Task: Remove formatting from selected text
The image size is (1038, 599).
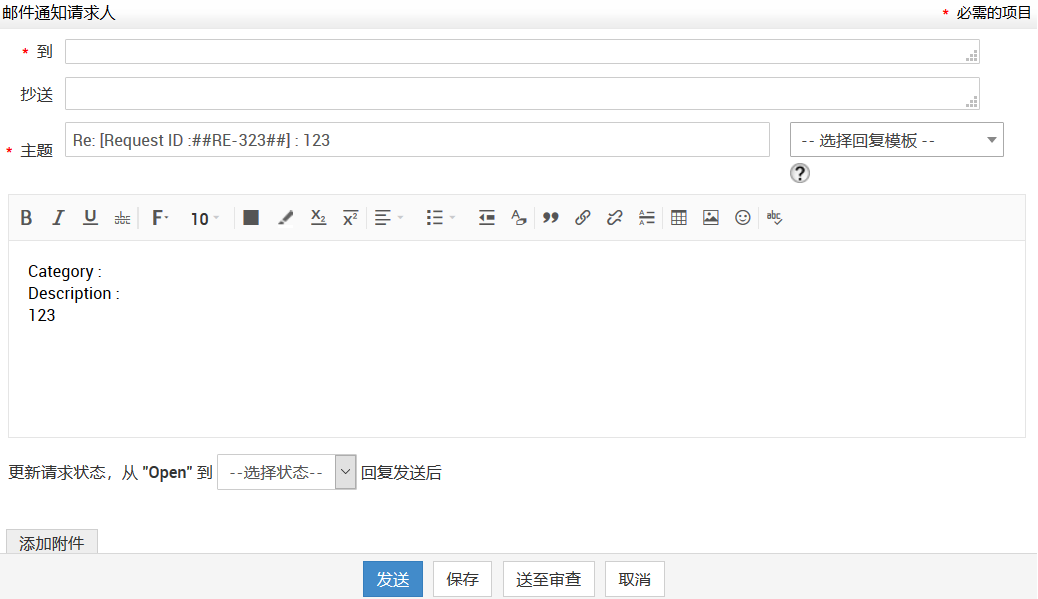Action: click(x=518, y=218)
